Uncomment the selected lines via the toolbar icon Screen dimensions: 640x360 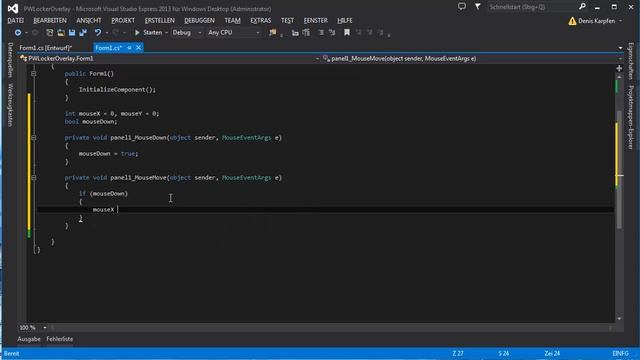click(x=332, y=33)
